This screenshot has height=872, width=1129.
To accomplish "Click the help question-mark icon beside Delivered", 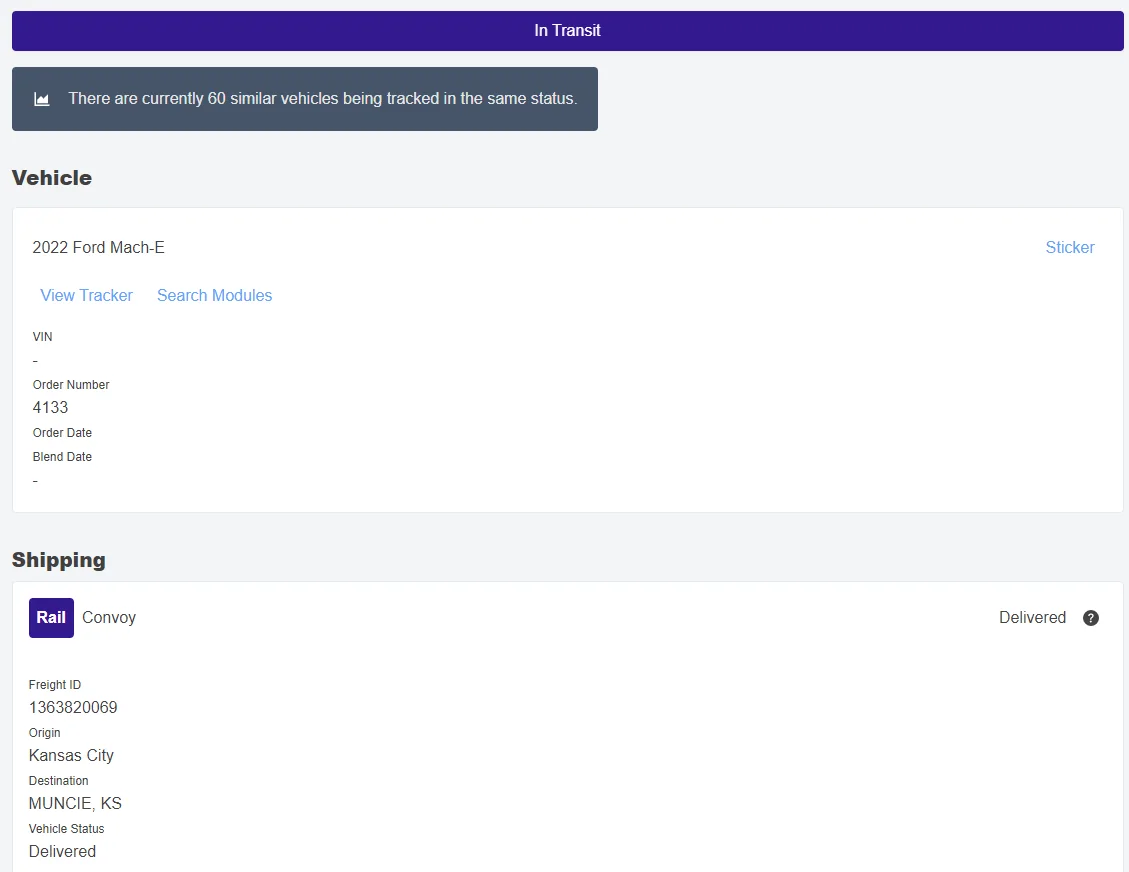I will pyautogui.click(x=1091, y=618).
